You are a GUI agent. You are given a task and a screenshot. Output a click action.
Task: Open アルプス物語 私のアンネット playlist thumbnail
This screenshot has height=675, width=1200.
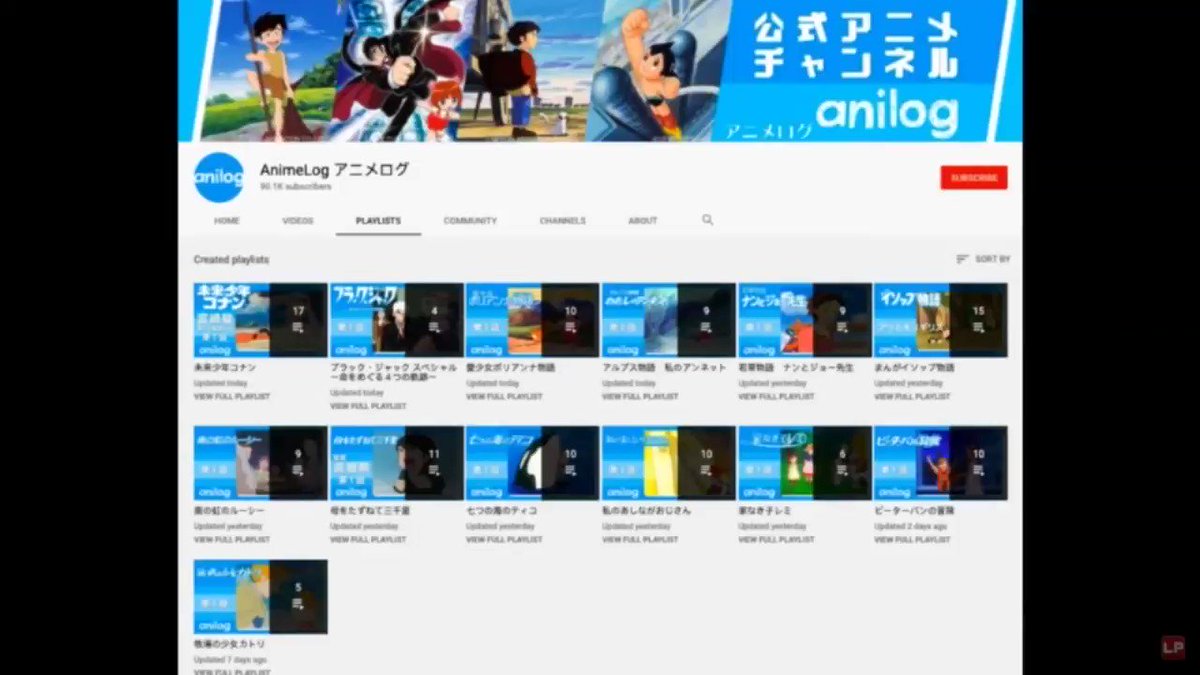coord(669,320)
